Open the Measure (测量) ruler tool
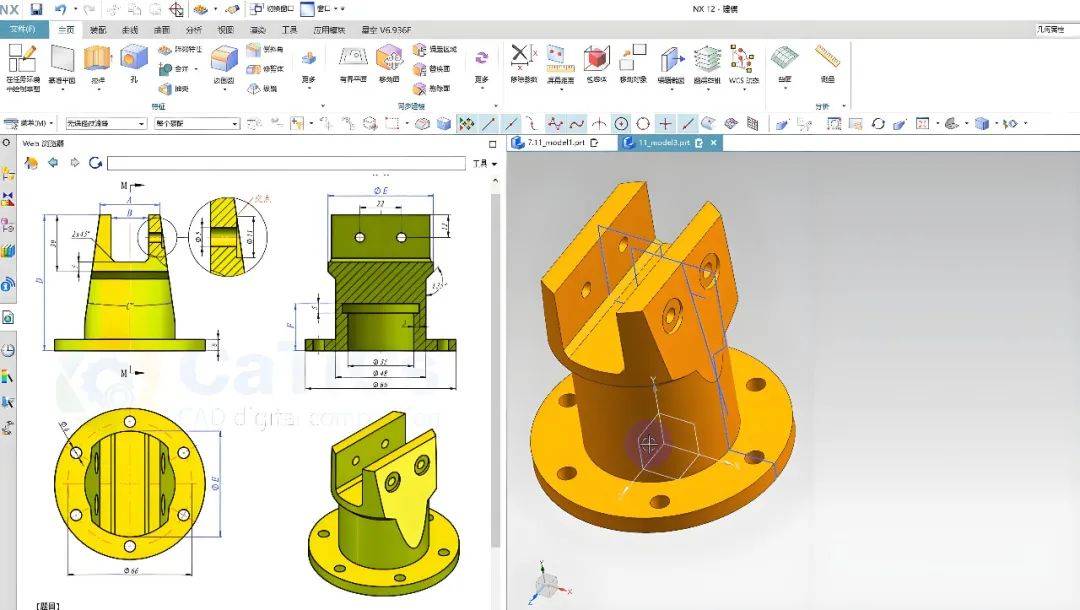 click(x=826, y=63)
